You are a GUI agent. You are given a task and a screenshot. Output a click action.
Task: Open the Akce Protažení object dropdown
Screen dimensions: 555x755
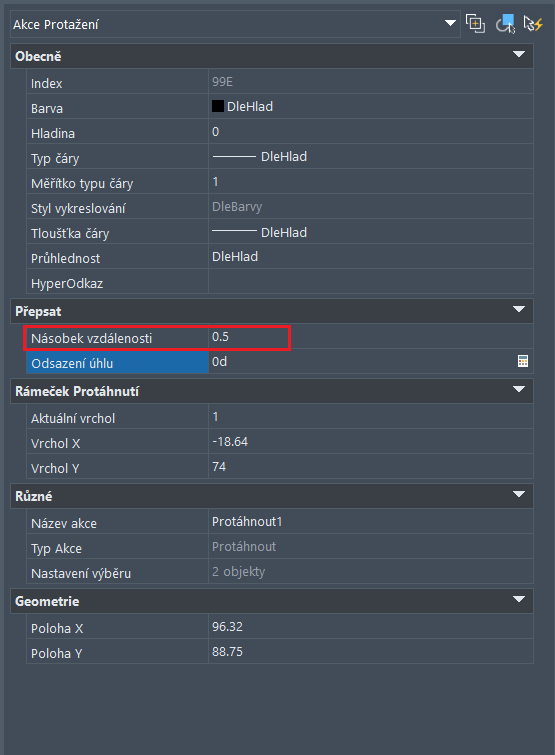tap(450, 23)
